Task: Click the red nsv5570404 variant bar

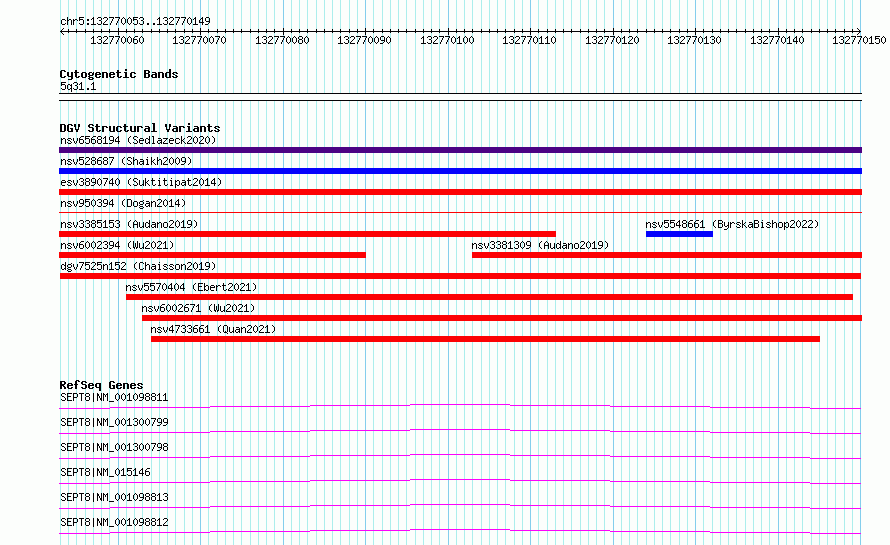Action: coord(489,297)
